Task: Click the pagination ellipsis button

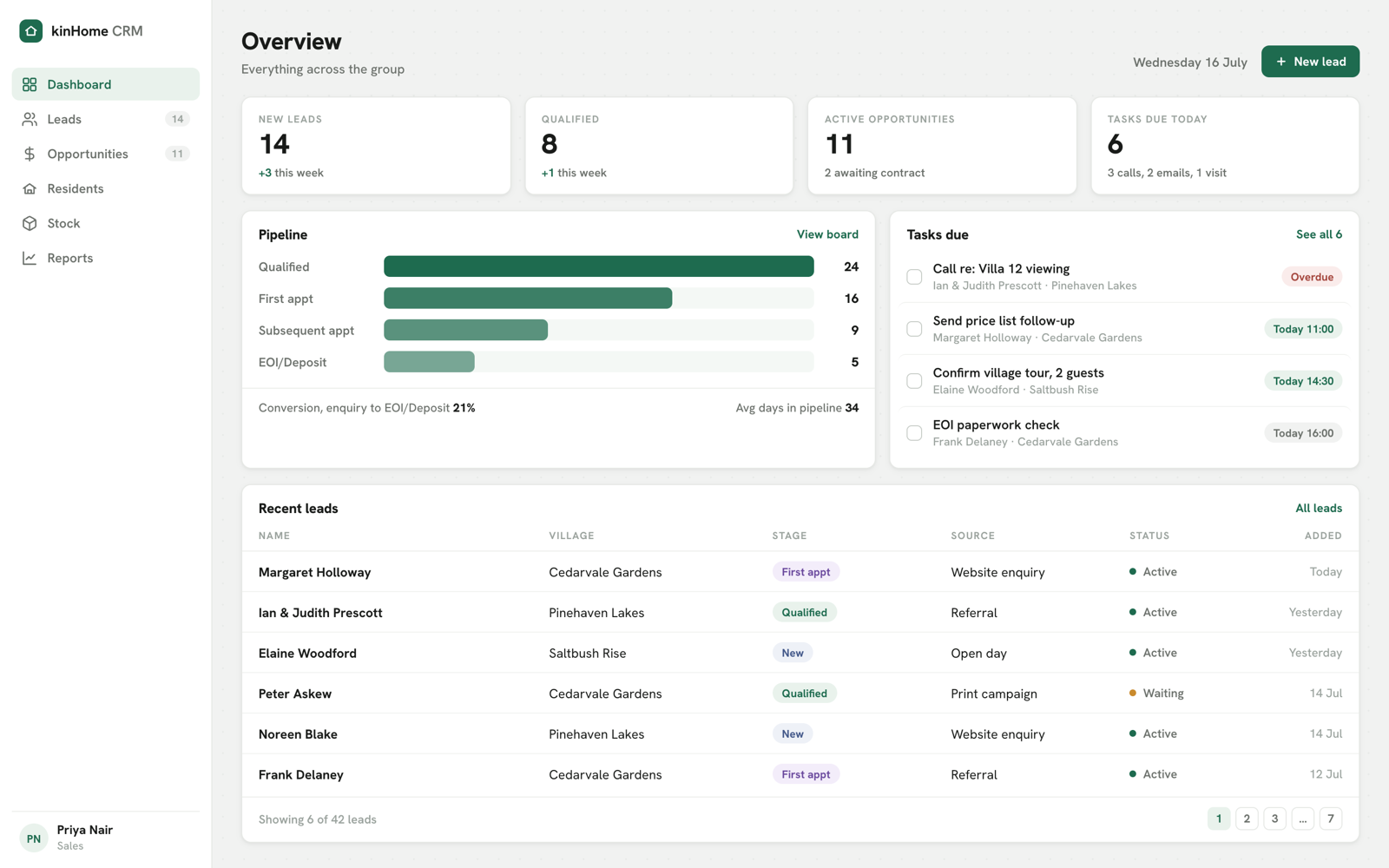Action: 1303,819
